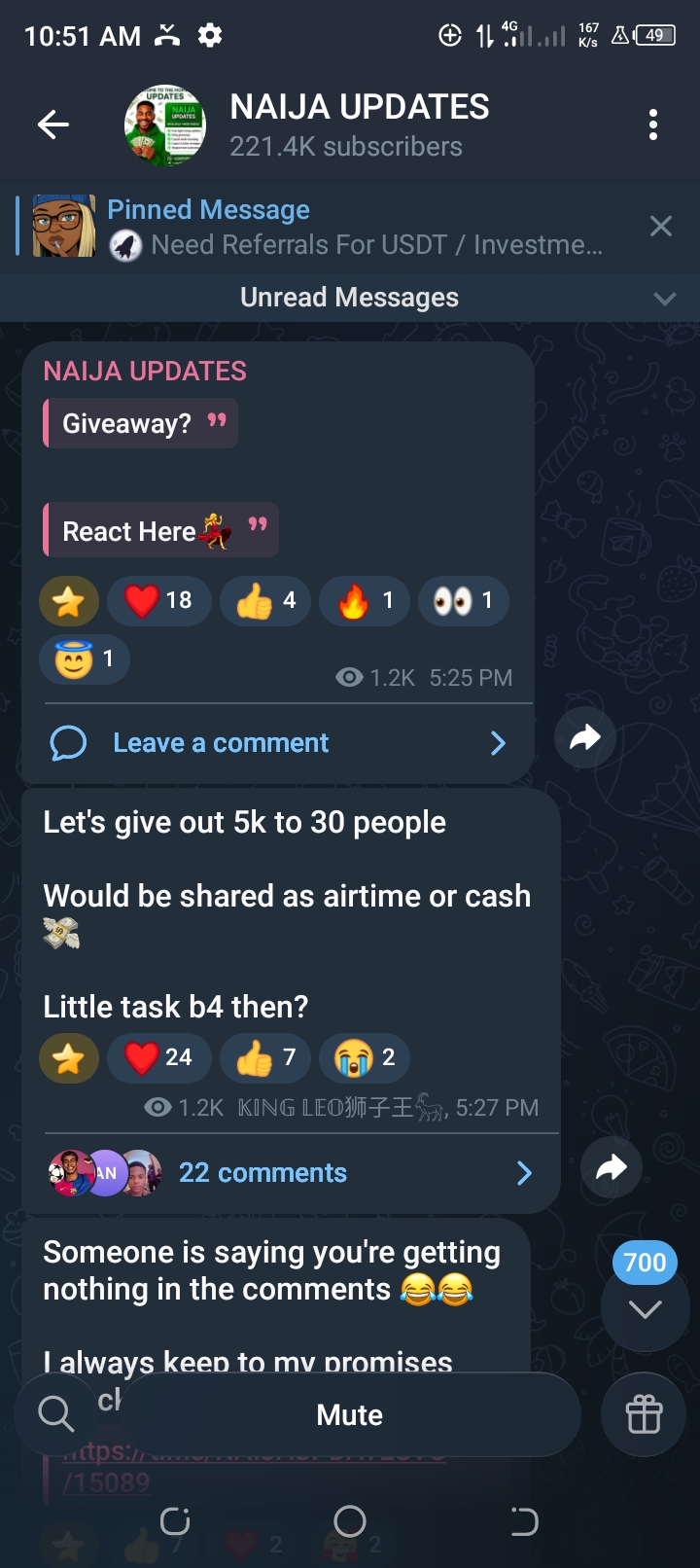The width and height of the screenshot is (700, 1568).
Task: Jump to bottom via 700 unread arrow
Action: pyautogui.click(x=646, y=1306)
